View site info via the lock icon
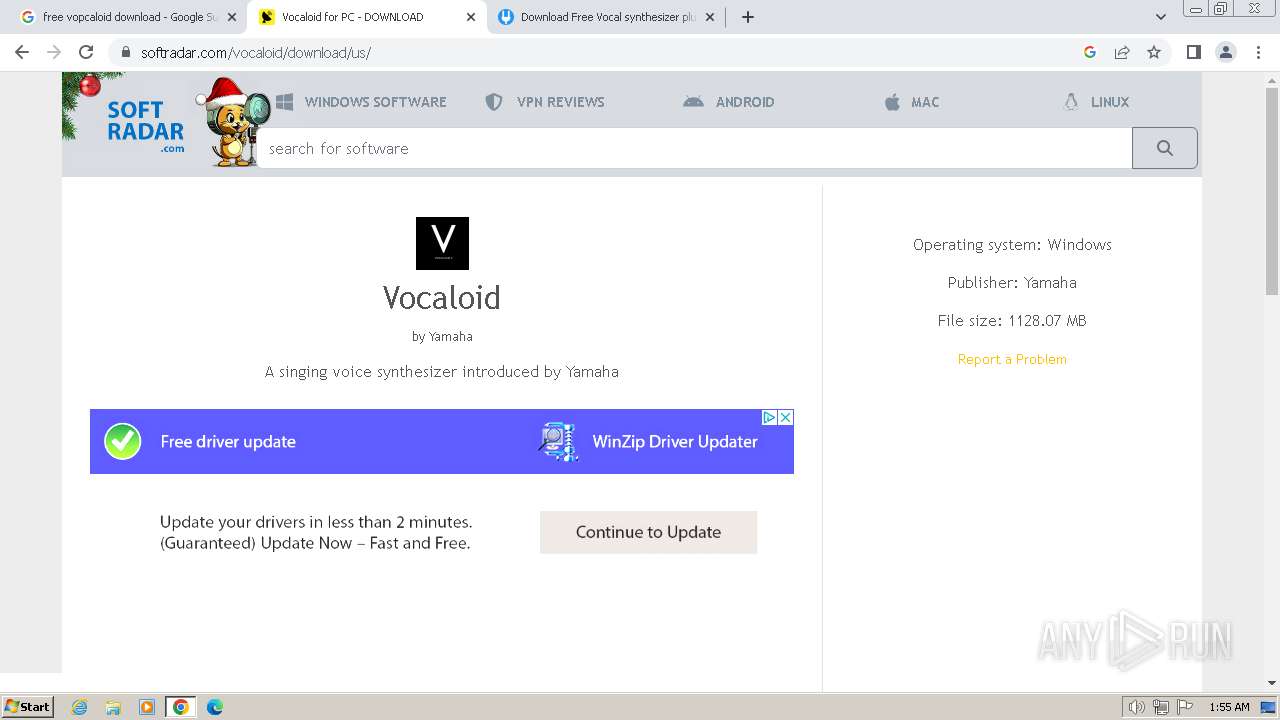The image size is (1280, 720). (125, 52)
